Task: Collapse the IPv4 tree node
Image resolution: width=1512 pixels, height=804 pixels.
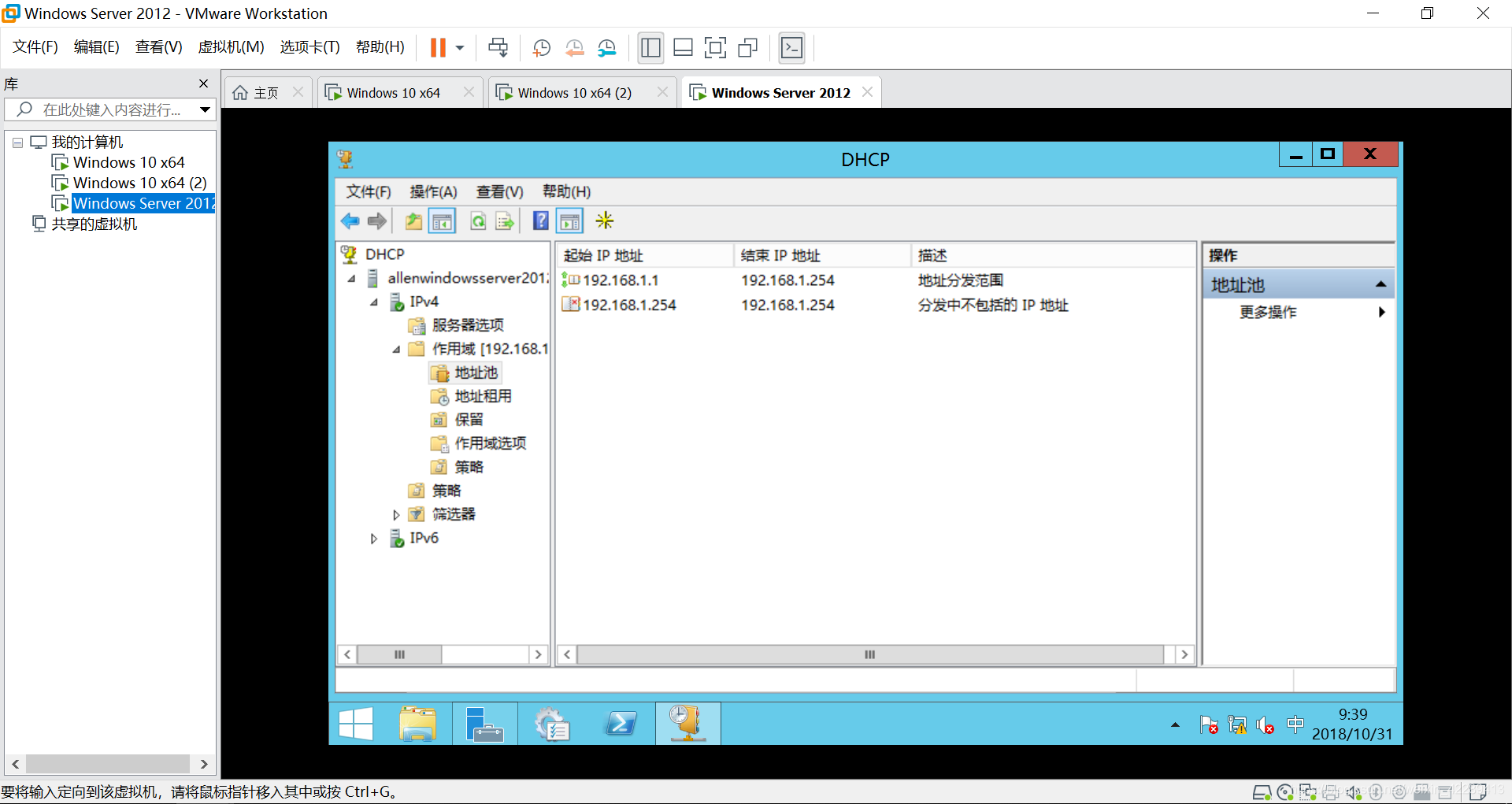Action: coord(374,302)
